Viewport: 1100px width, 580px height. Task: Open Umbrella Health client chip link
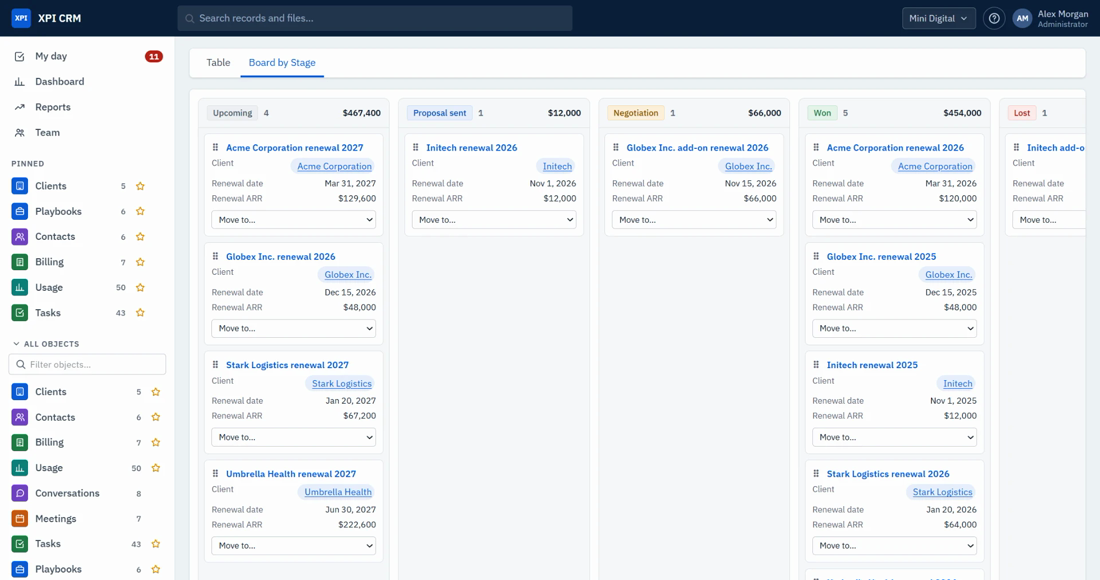coord(337,492)
